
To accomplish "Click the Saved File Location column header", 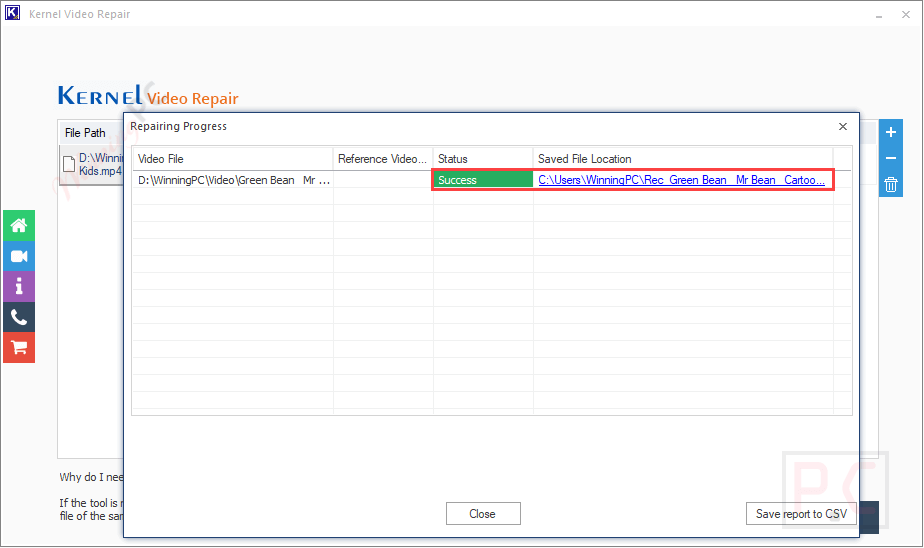I will click(683, 159).
